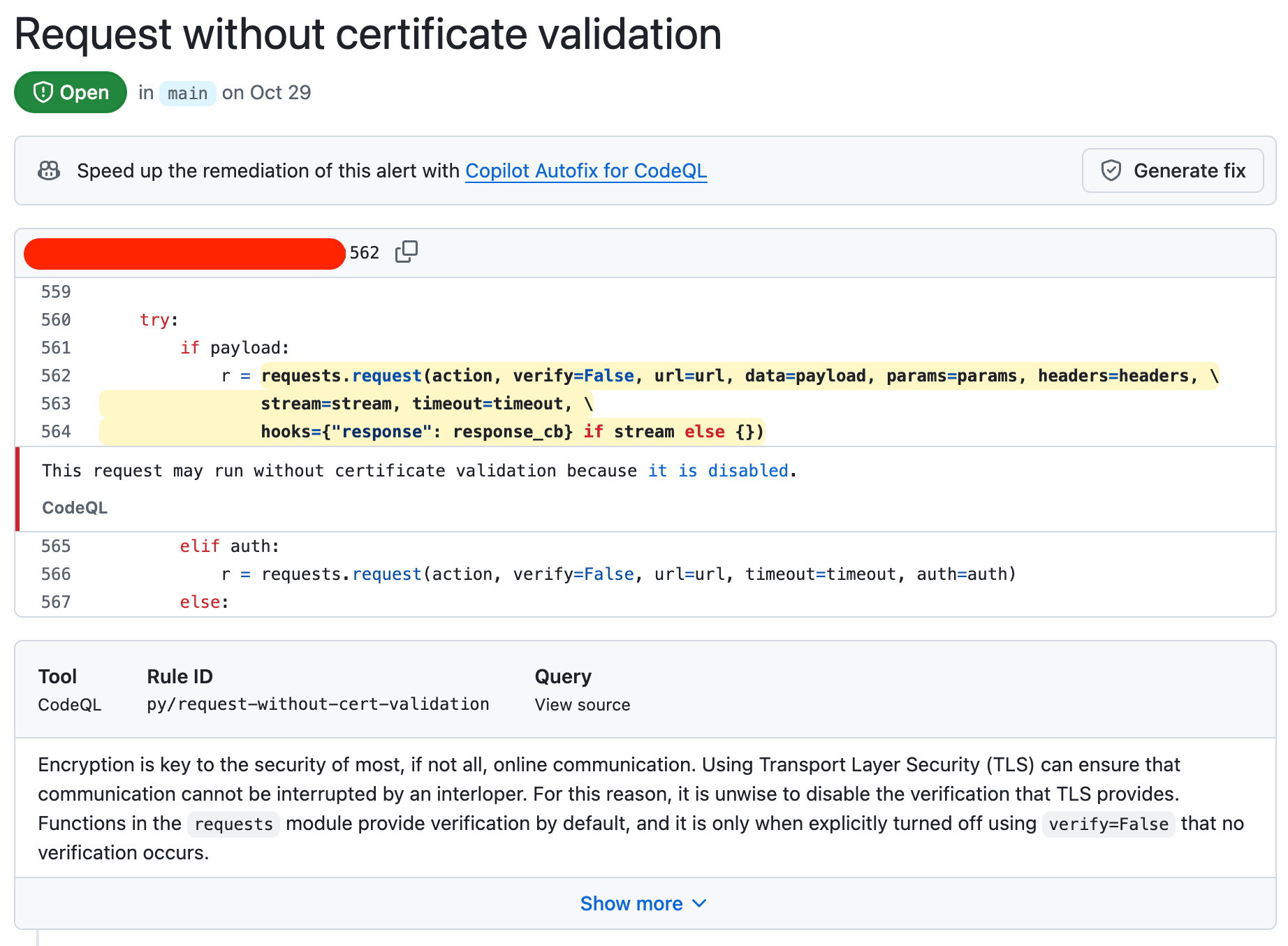1288x946 pixels.
Task: Click the shield icon inside Generate fix
Action: [x=1111, y=170]
